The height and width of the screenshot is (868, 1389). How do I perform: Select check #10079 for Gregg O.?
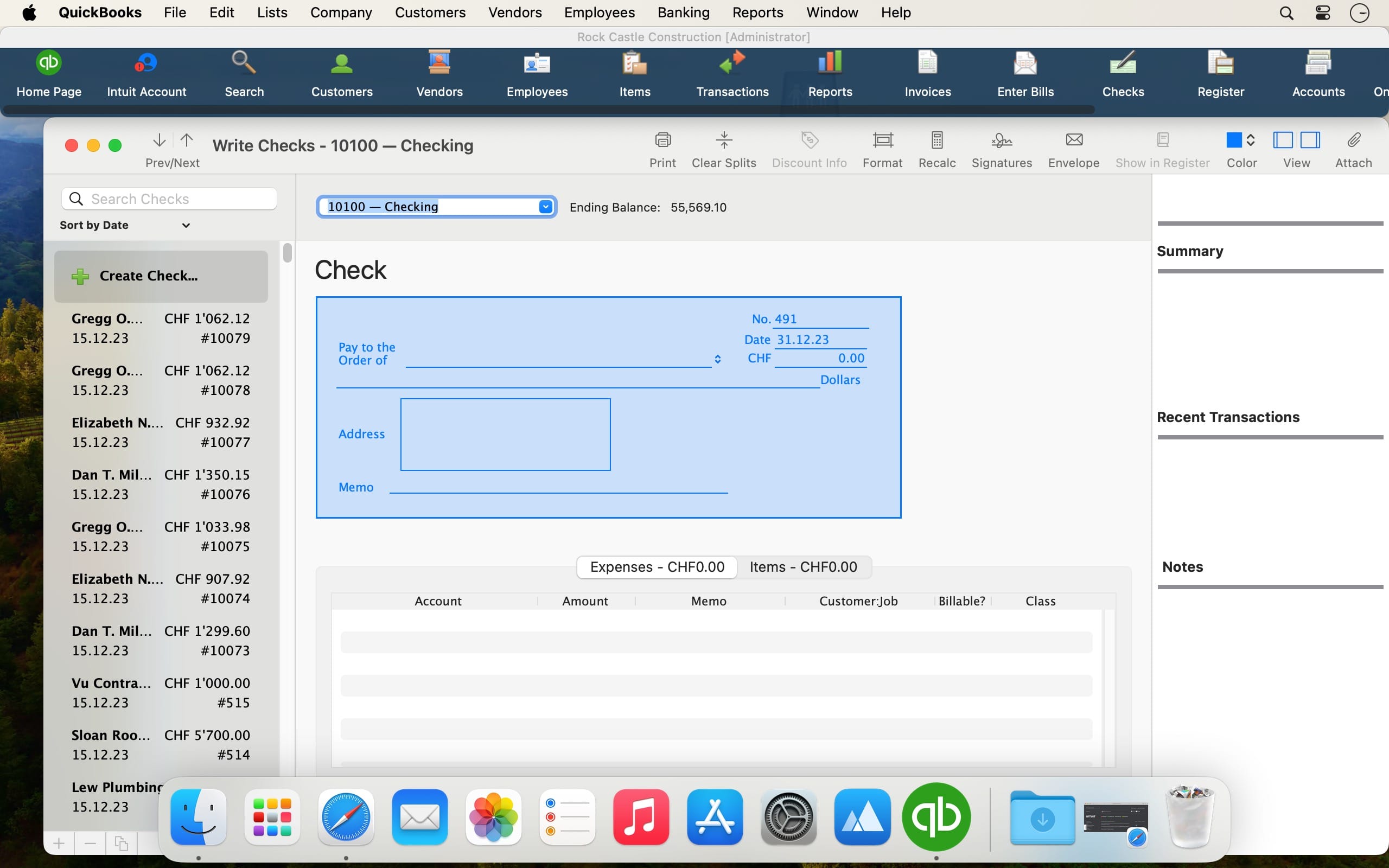[x=161, y=328]
